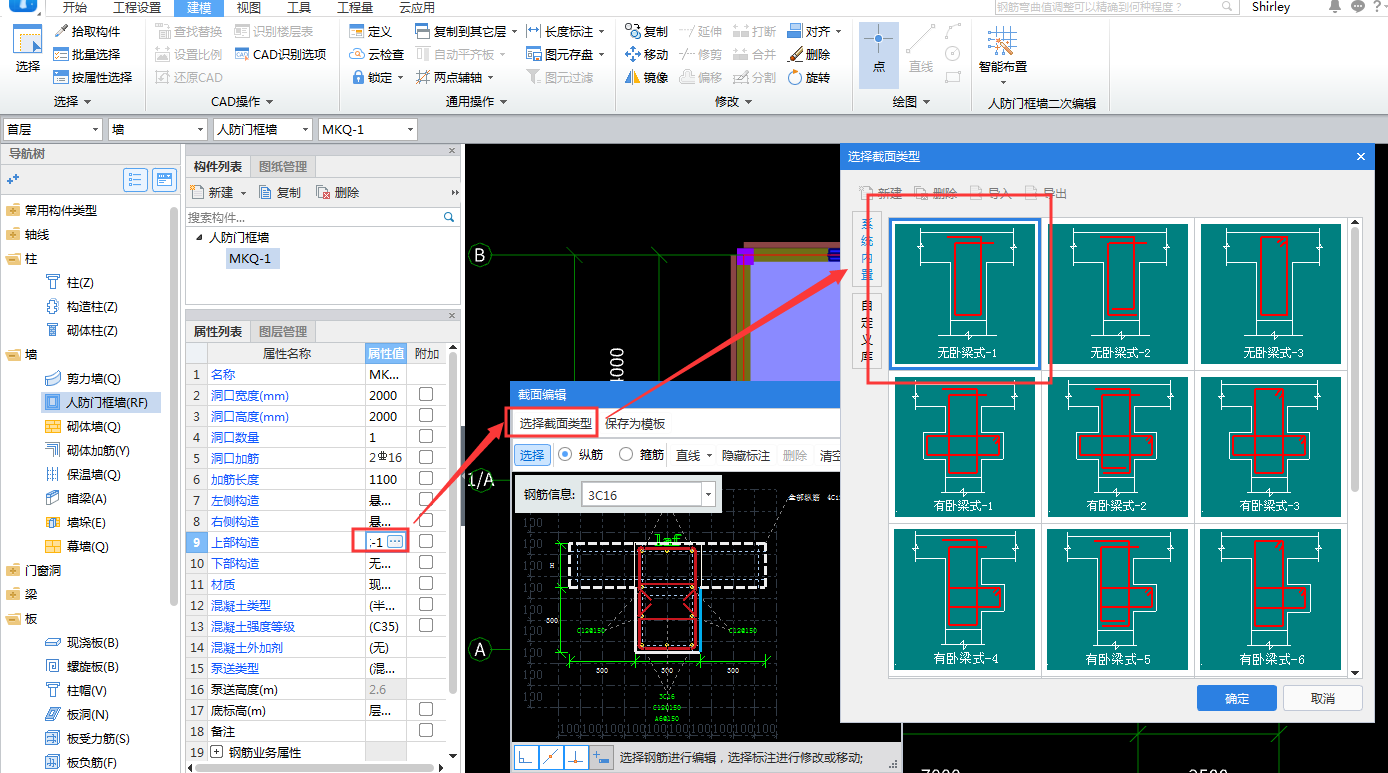The width and height of the screenshot is (1388, 773).
Task: Click the notification bell icon
Action: pyautogui.click(x=1336, y=7)
